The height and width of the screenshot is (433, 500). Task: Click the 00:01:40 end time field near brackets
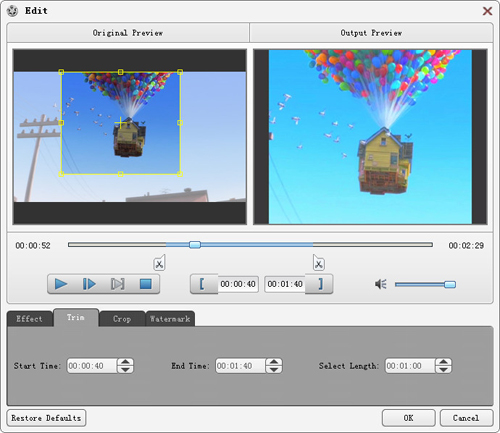click(285, 284)
